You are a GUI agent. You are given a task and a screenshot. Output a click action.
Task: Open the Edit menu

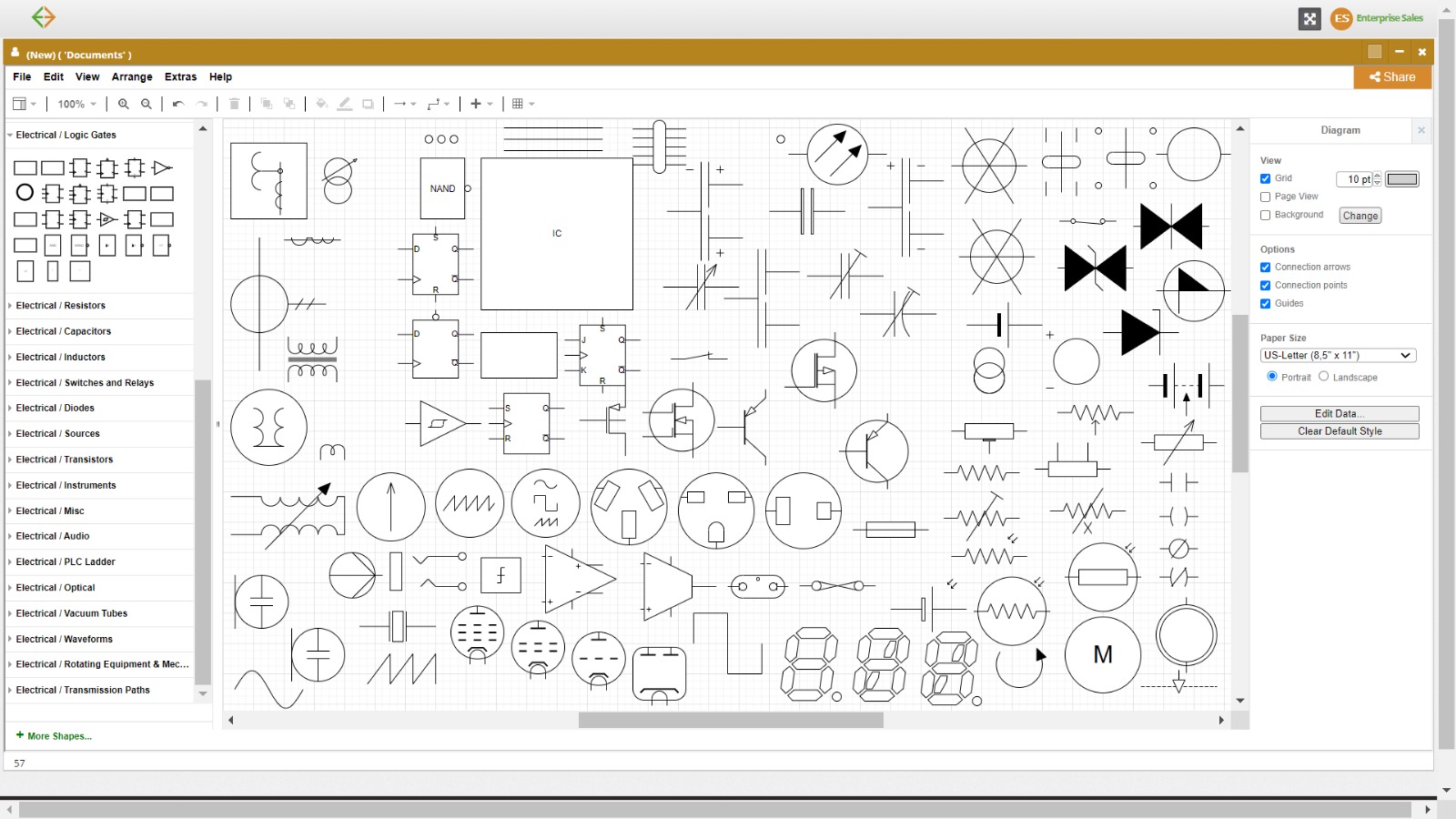coord(54,77)
